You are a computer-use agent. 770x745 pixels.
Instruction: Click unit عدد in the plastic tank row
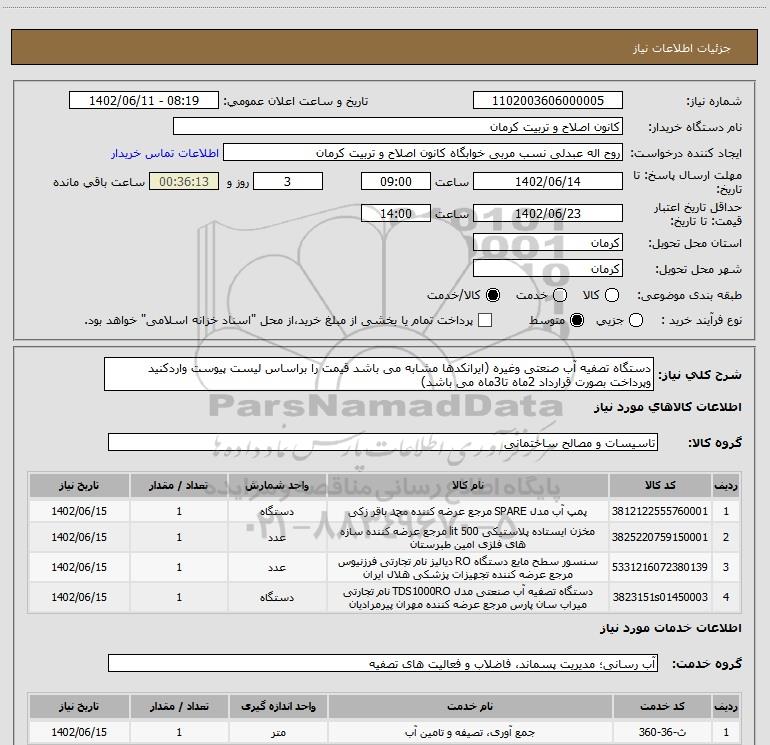click(x=277, y=537)
